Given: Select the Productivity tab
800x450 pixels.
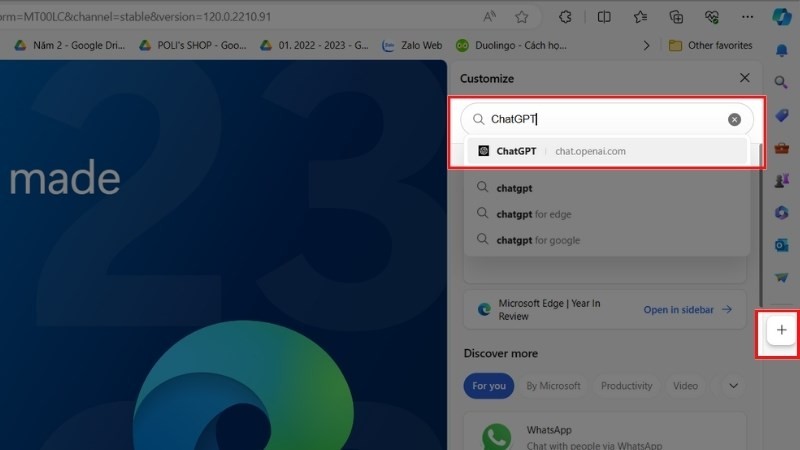Looking at the screenshot, I should 627,386.
